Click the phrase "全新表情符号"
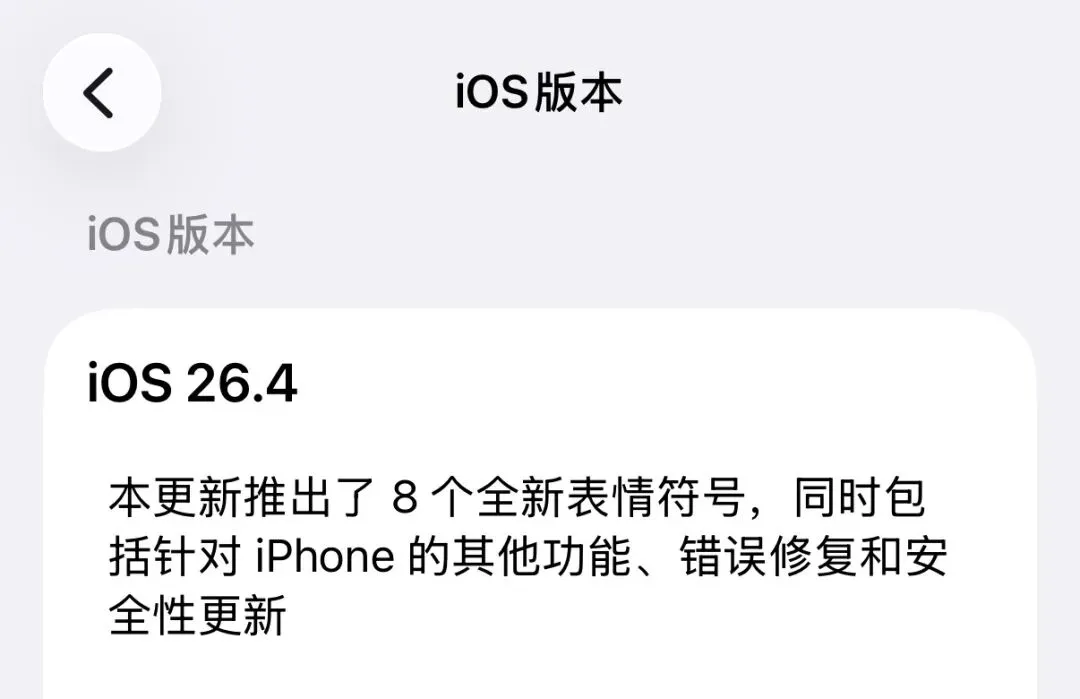The width and height of the screenshot is (1080, 699). [x=610, y=497]
